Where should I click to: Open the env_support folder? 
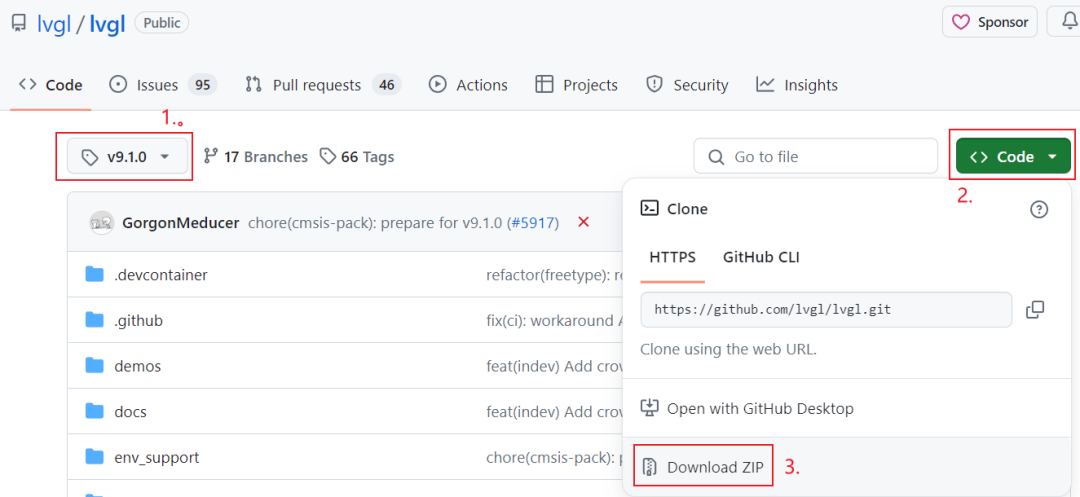pos(156,457)
